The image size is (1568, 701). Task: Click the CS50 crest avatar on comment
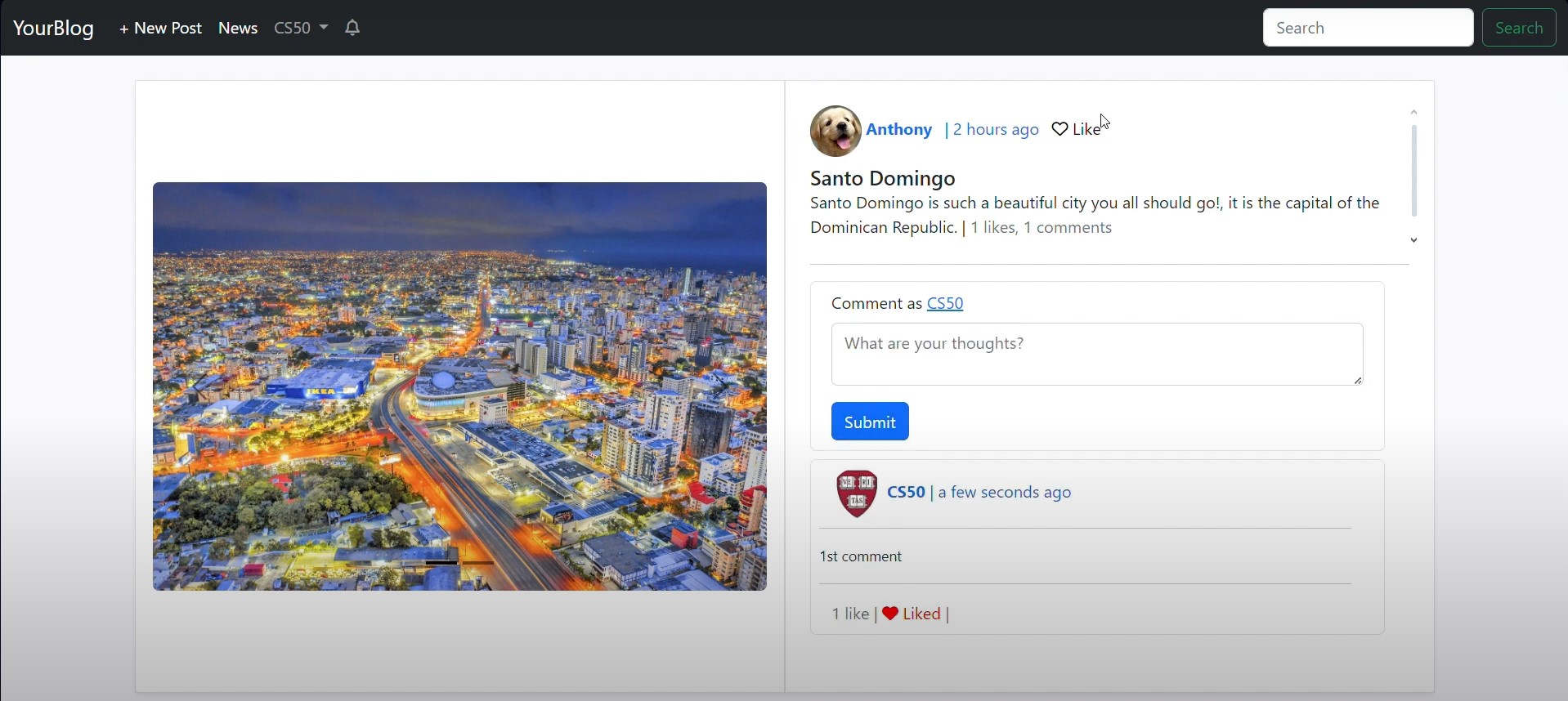(856, 493)
